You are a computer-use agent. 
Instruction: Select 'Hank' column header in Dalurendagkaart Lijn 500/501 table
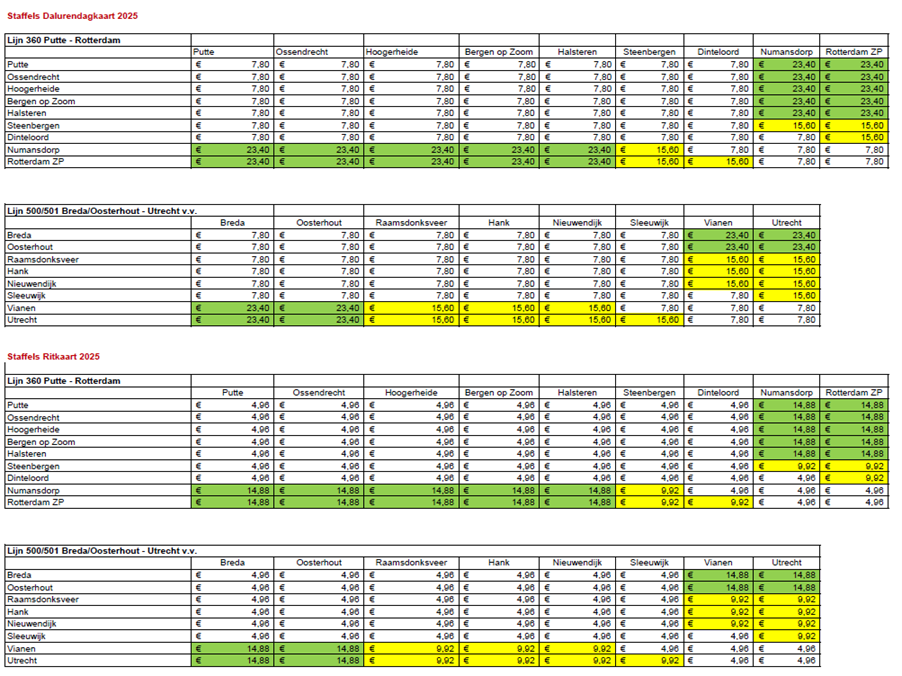point(500,223)
